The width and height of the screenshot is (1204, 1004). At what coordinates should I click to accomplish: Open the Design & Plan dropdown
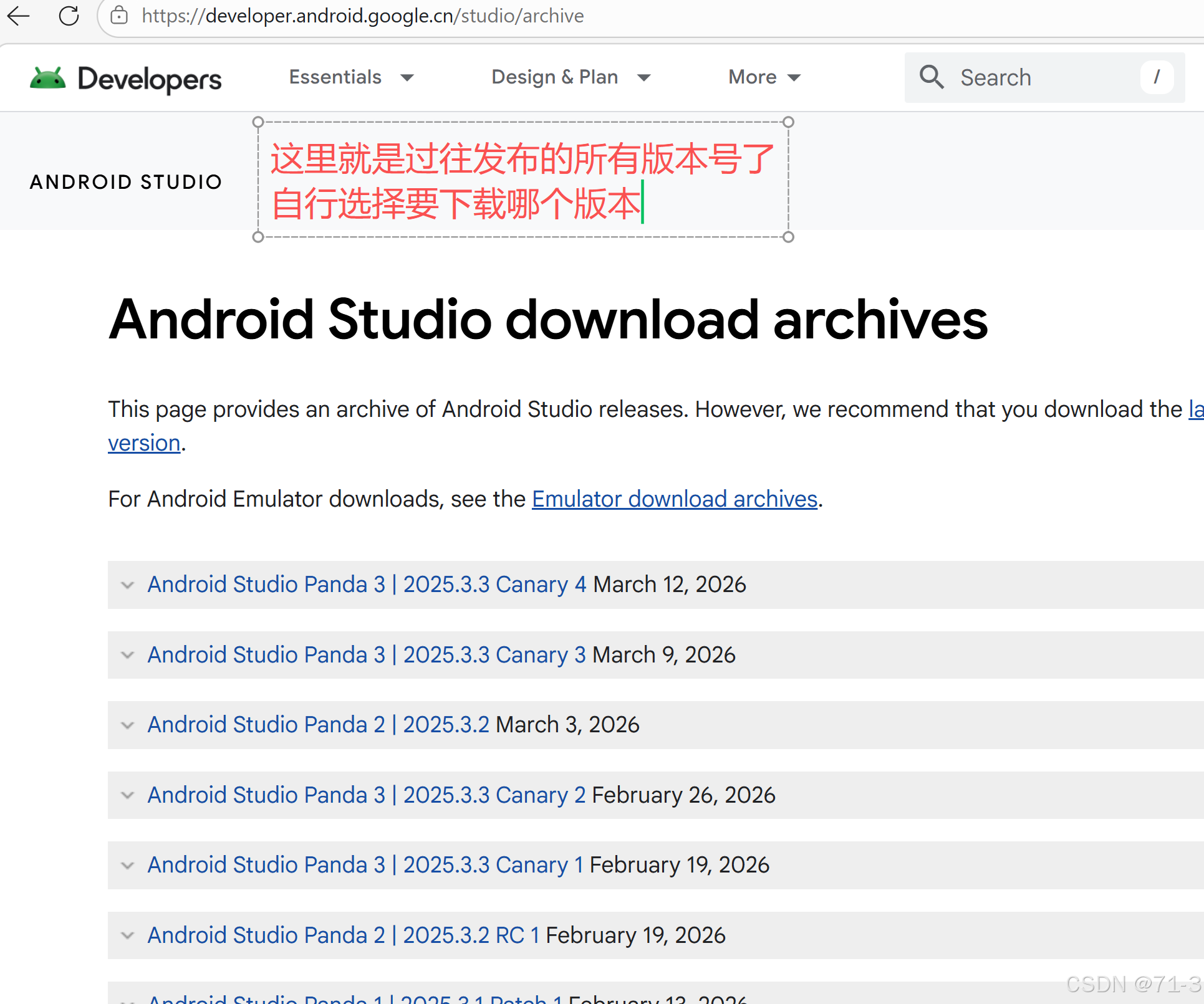point(571,77)
